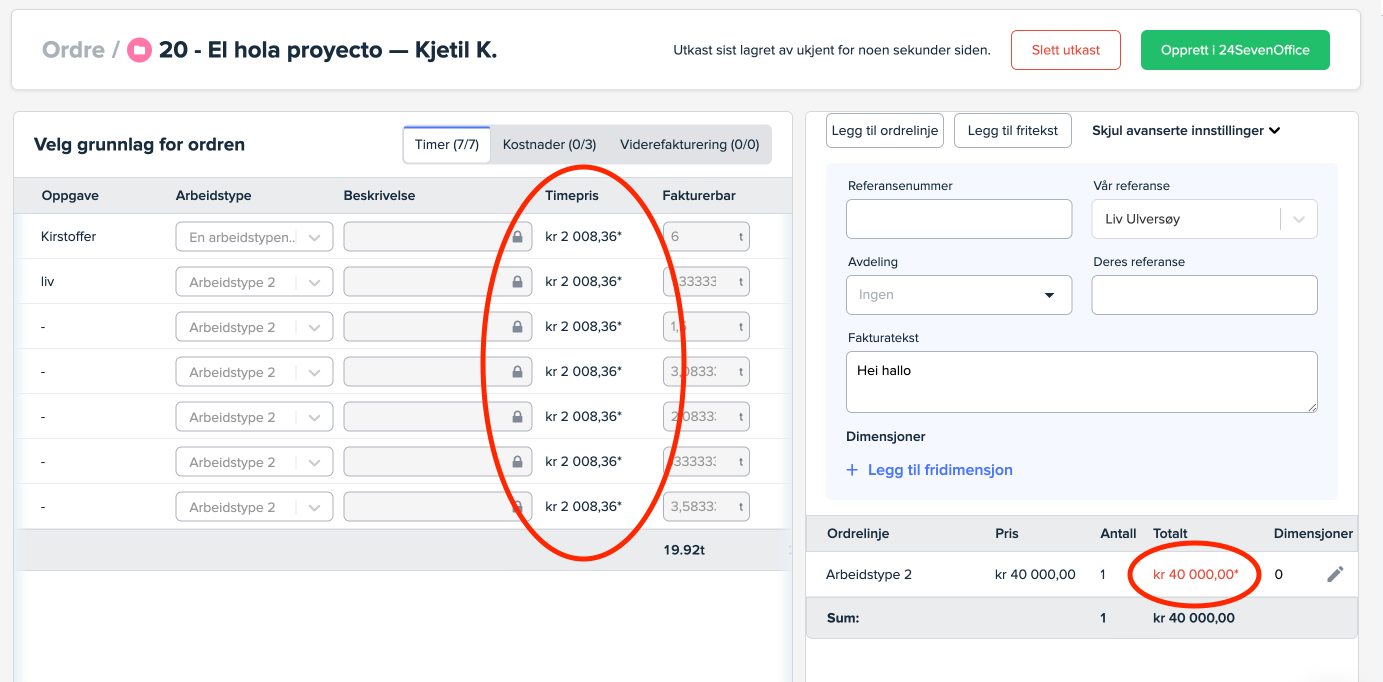Open Arbeidstype 2 dropdown in liv row
This screenshot has height=682, width=1383.
pyautogui.click(x=314, y=283)
